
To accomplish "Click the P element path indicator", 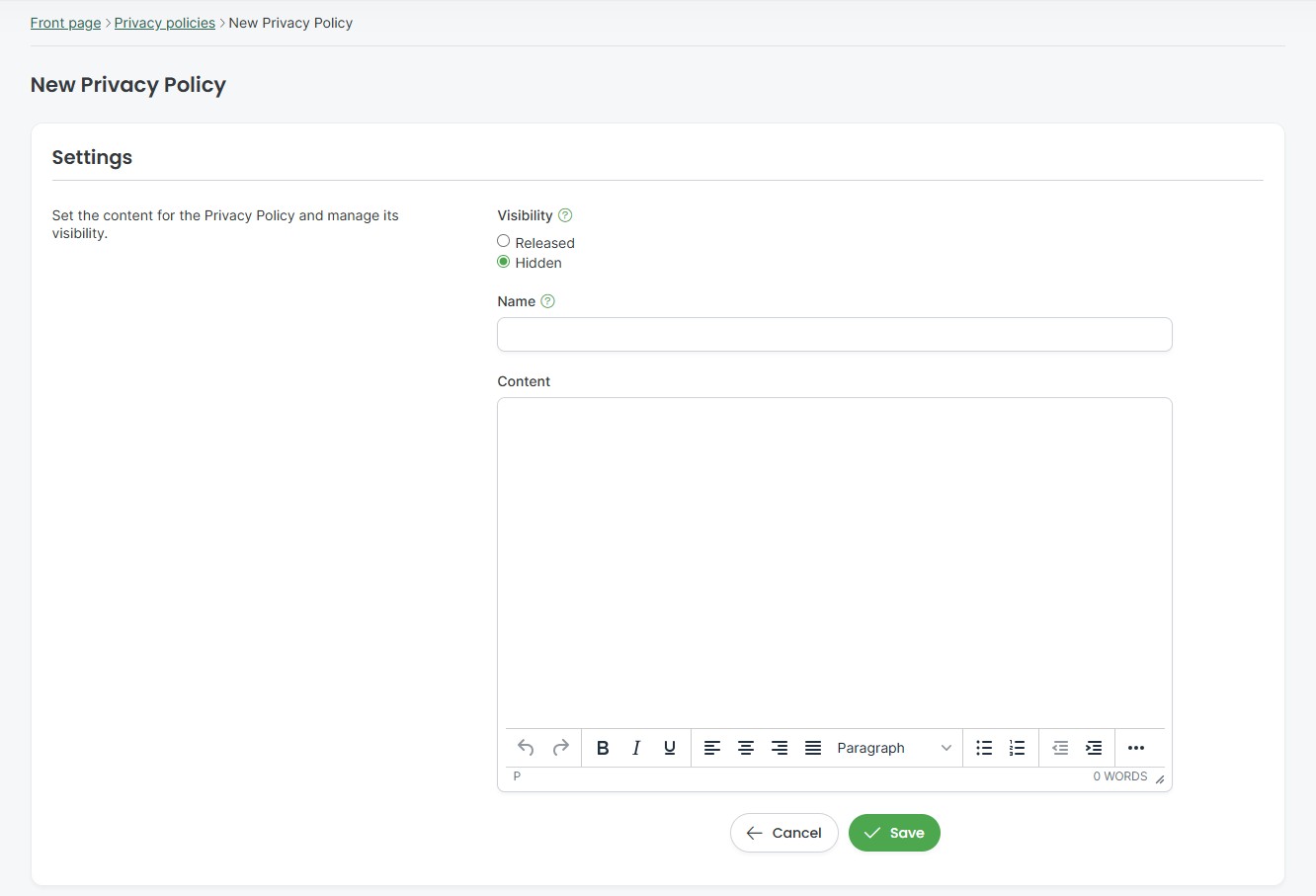I will point(517,776).
